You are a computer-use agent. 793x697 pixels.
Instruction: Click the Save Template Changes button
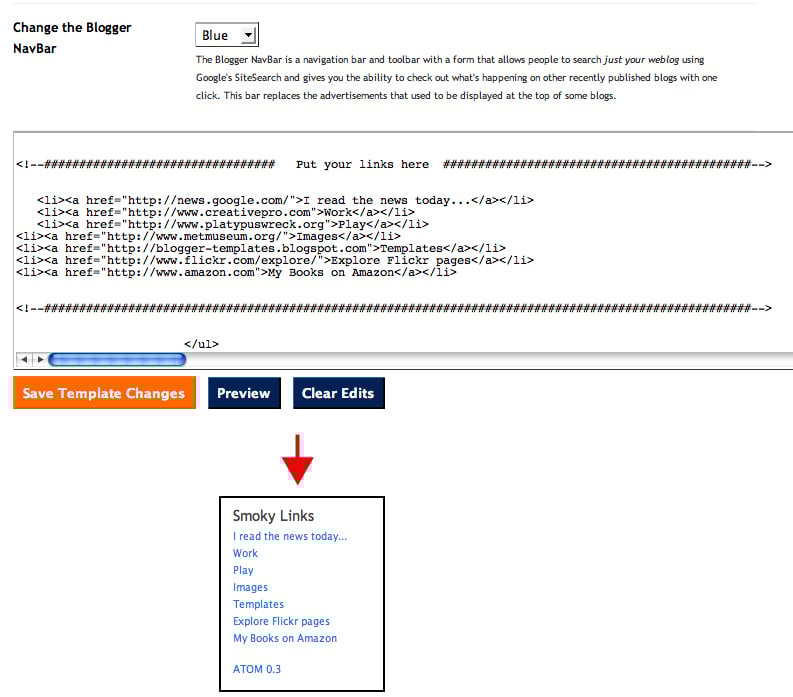coord(103,393)
